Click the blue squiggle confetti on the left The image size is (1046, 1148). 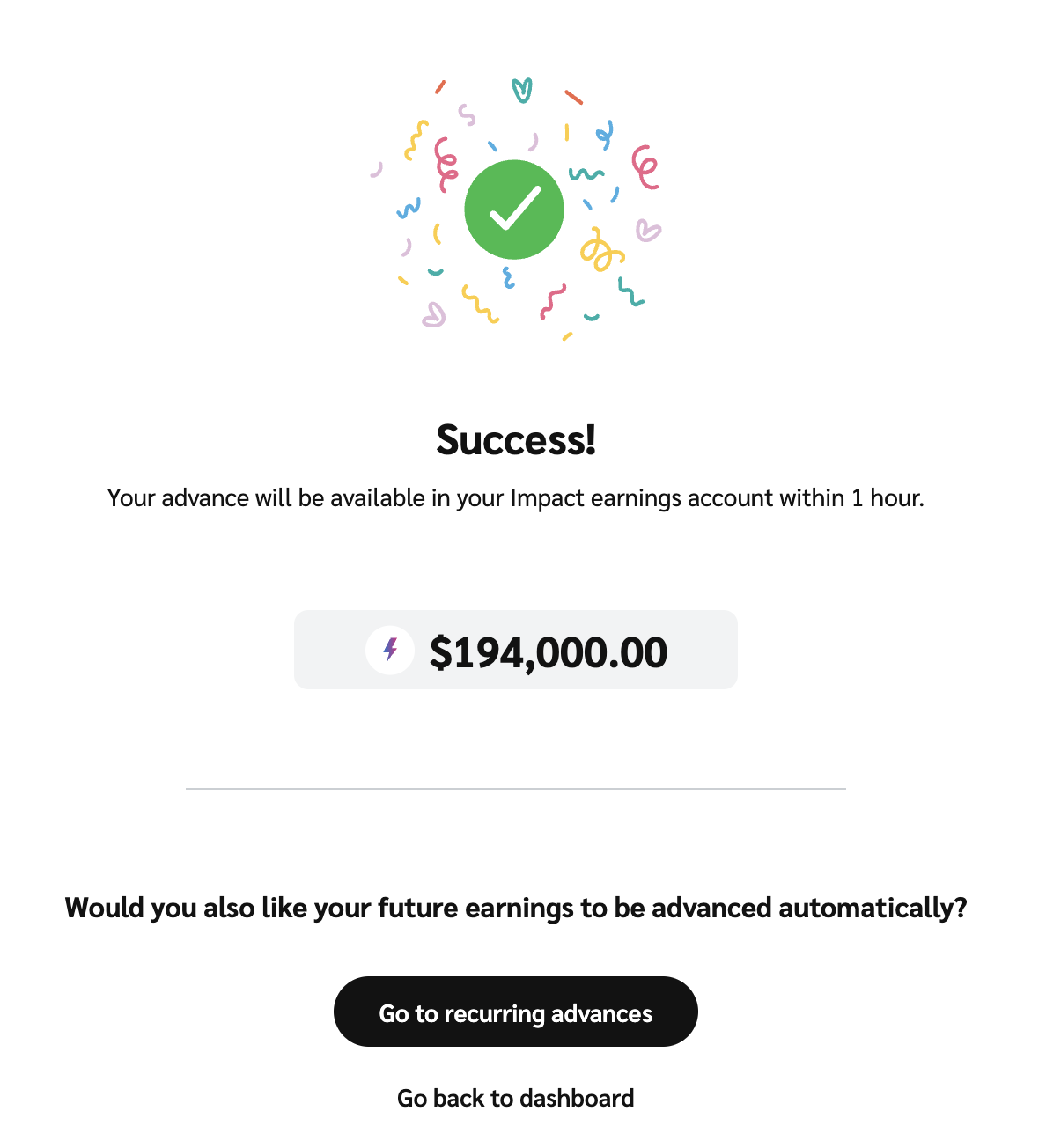pyautogui.click(x=409, y=209)
